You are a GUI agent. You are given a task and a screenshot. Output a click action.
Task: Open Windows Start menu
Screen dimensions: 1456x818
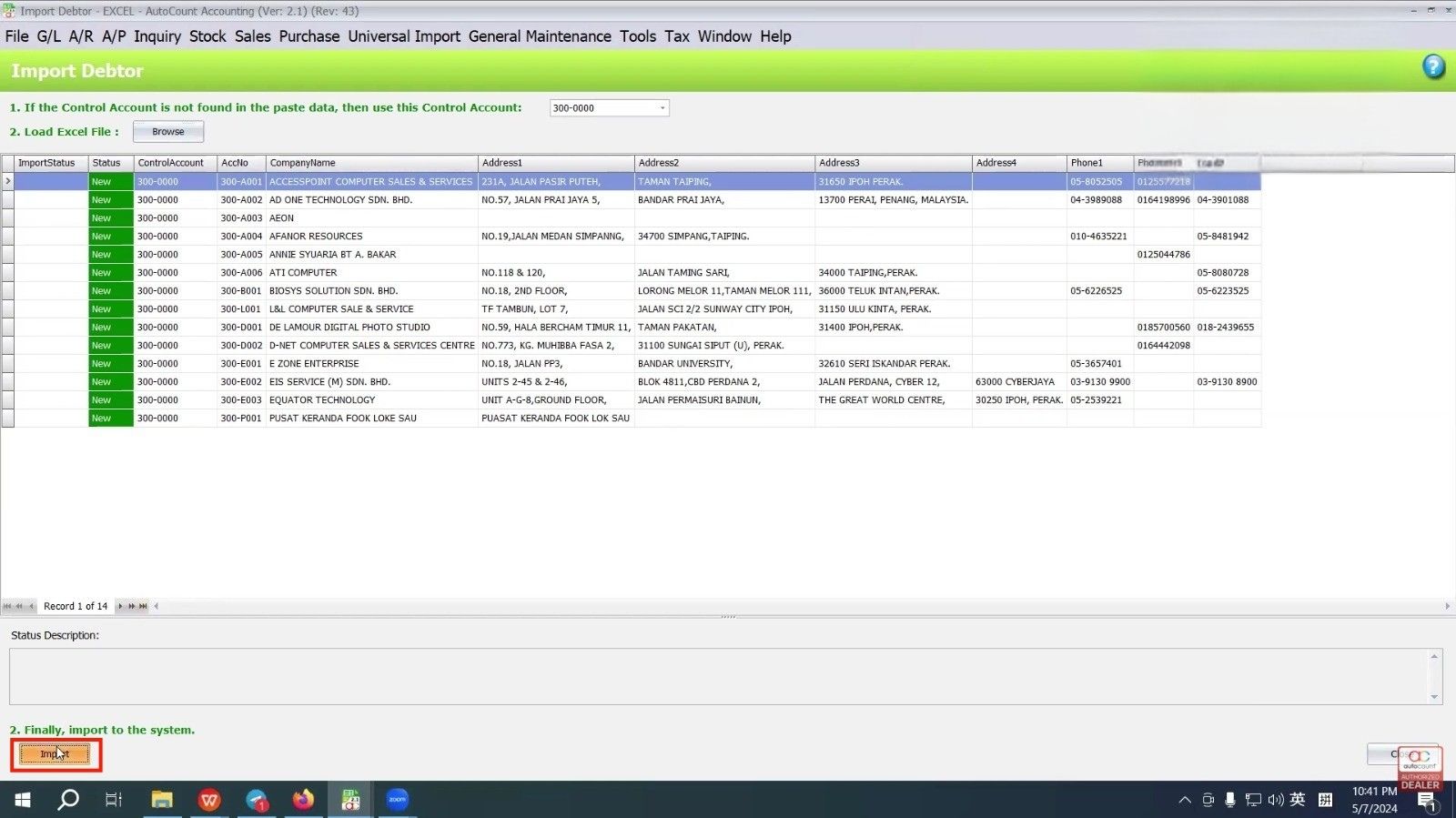[x=23, y=800]
